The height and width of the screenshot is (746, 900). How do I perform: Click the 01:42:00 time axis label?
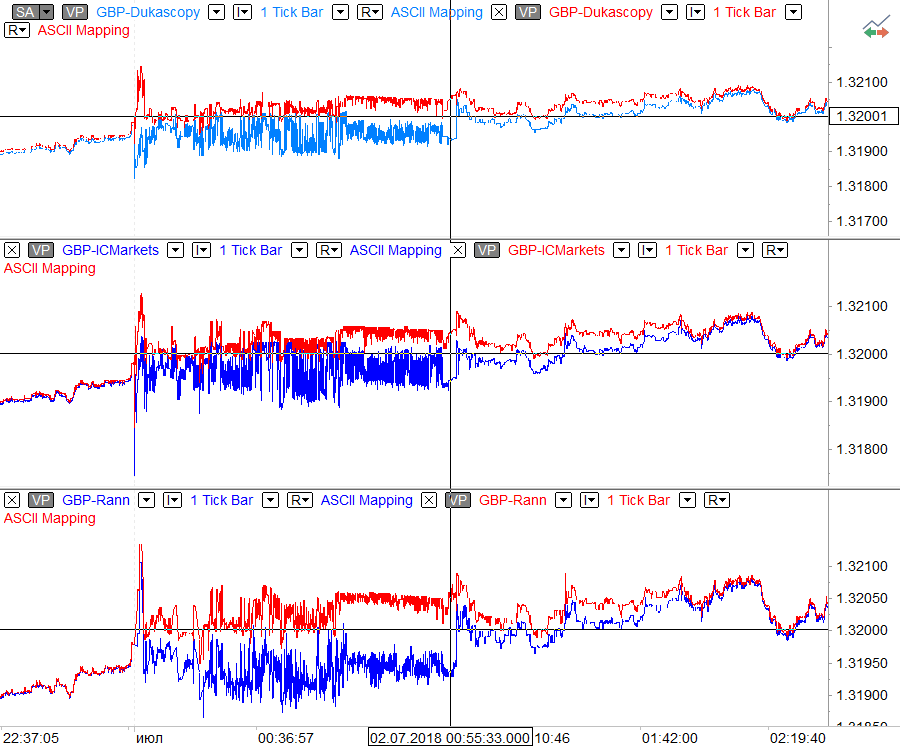click(x=670, y=737)
